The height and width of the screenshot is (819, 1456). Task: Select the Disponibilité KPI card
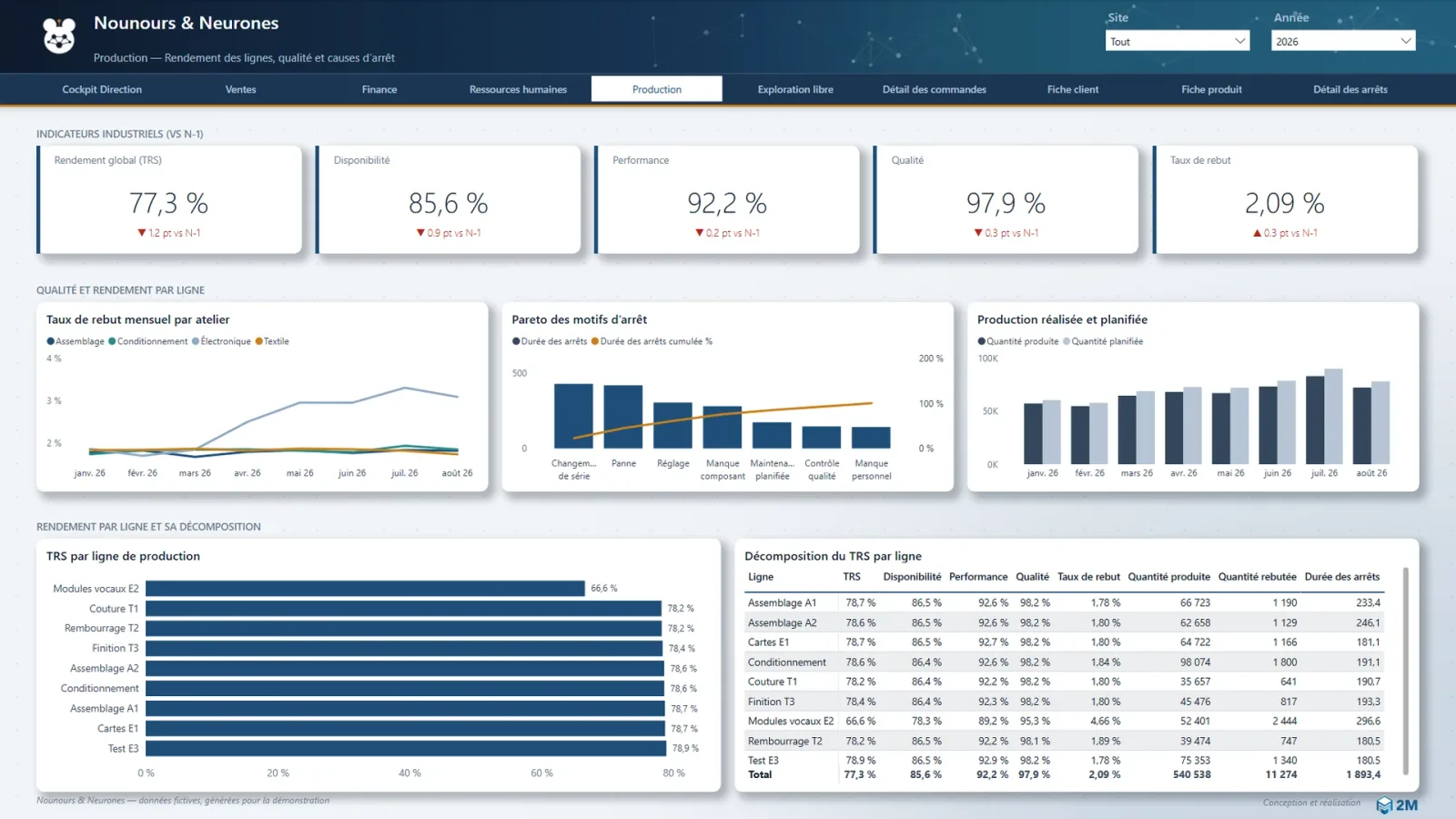[x=449, y=199]
